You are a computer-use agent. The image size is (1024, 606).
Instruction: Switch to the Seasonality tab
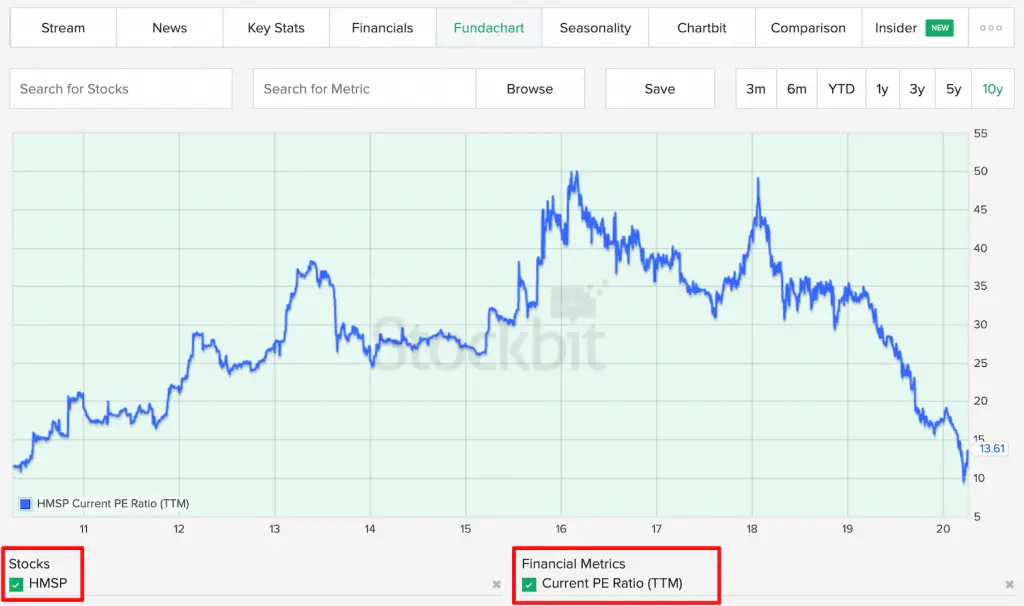click(595, 28)
